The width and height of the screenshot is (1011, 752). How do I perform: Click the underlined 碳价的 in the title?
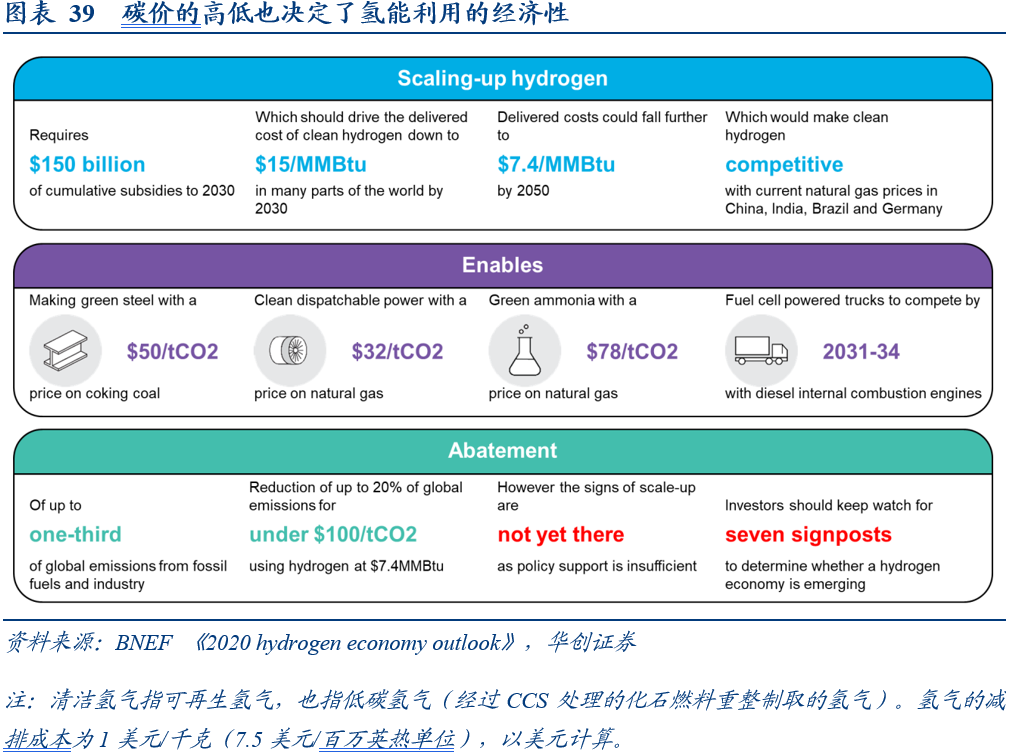[161, 14]
